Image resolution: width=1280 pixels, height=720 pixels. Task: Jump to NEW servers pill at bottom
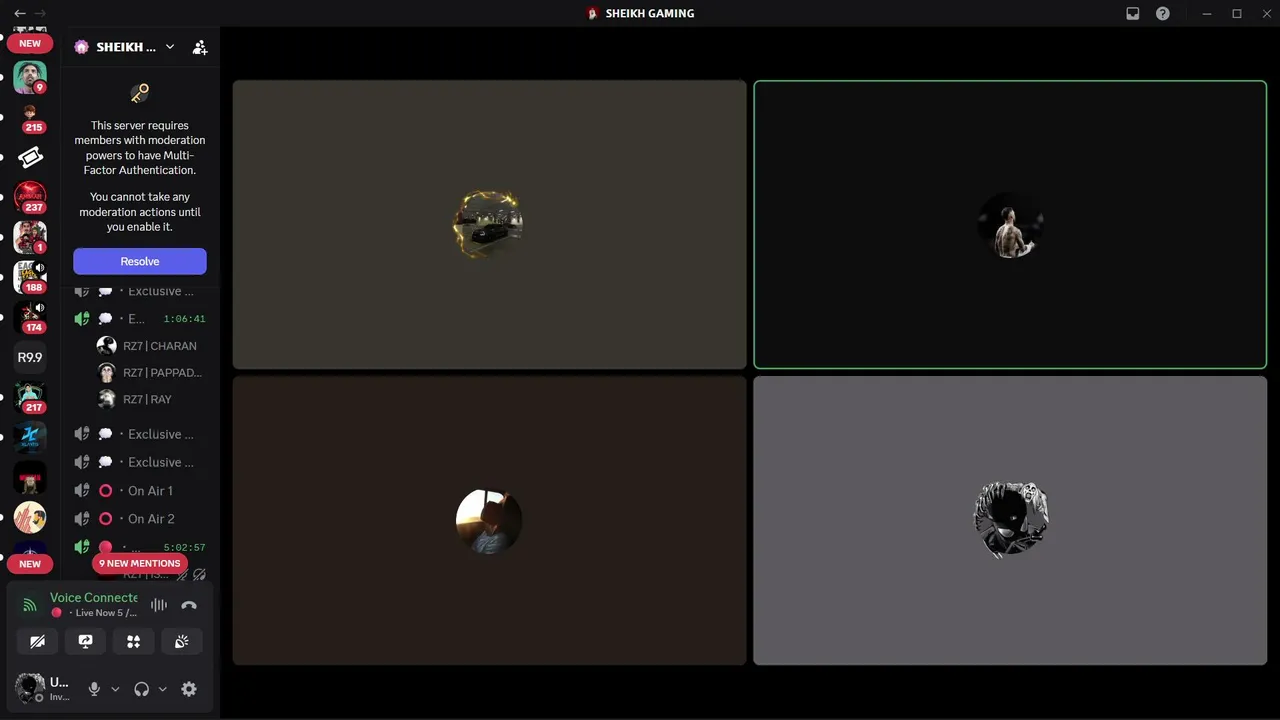pos(30,564)
